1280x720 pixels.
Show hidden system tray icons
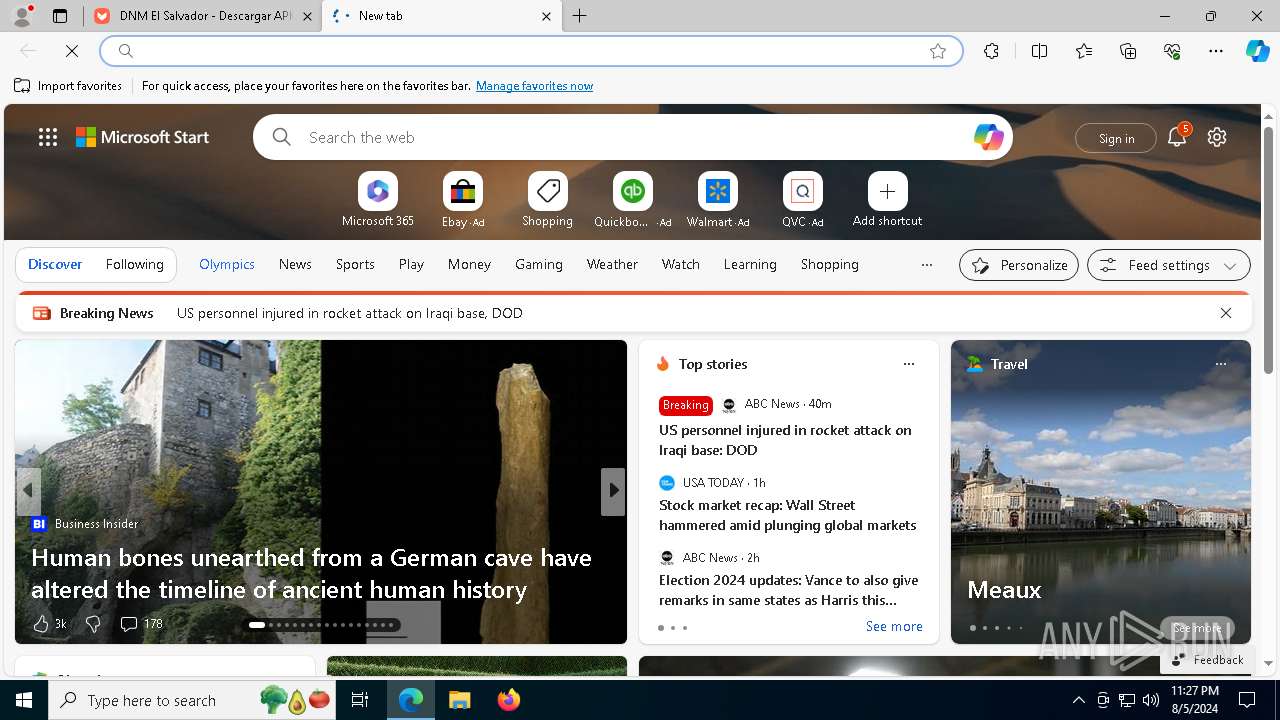(1078, 700)
